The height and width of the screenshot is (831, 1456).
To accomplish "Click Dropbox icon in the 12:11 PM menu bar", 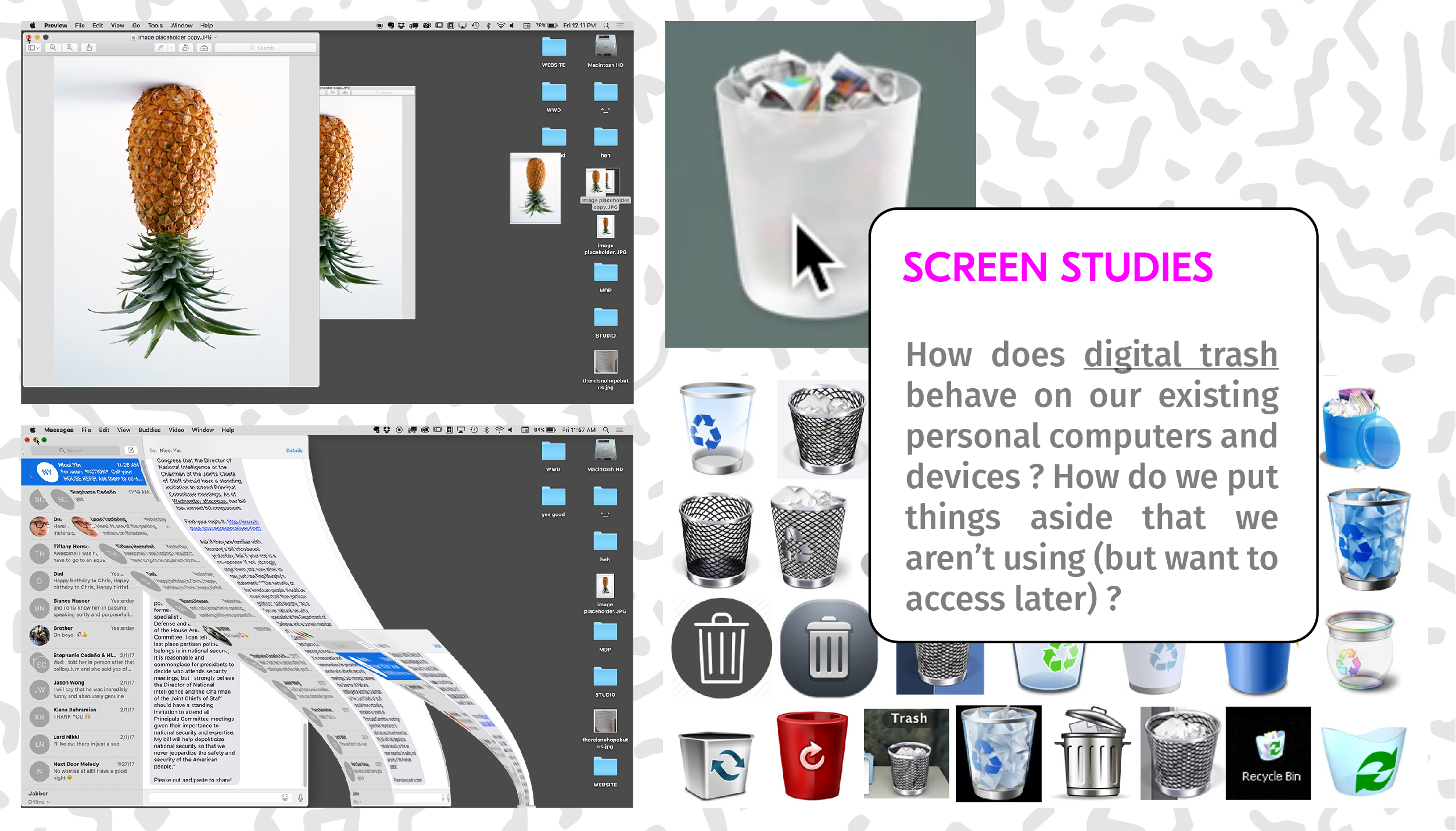I will [x=401, y=26].
